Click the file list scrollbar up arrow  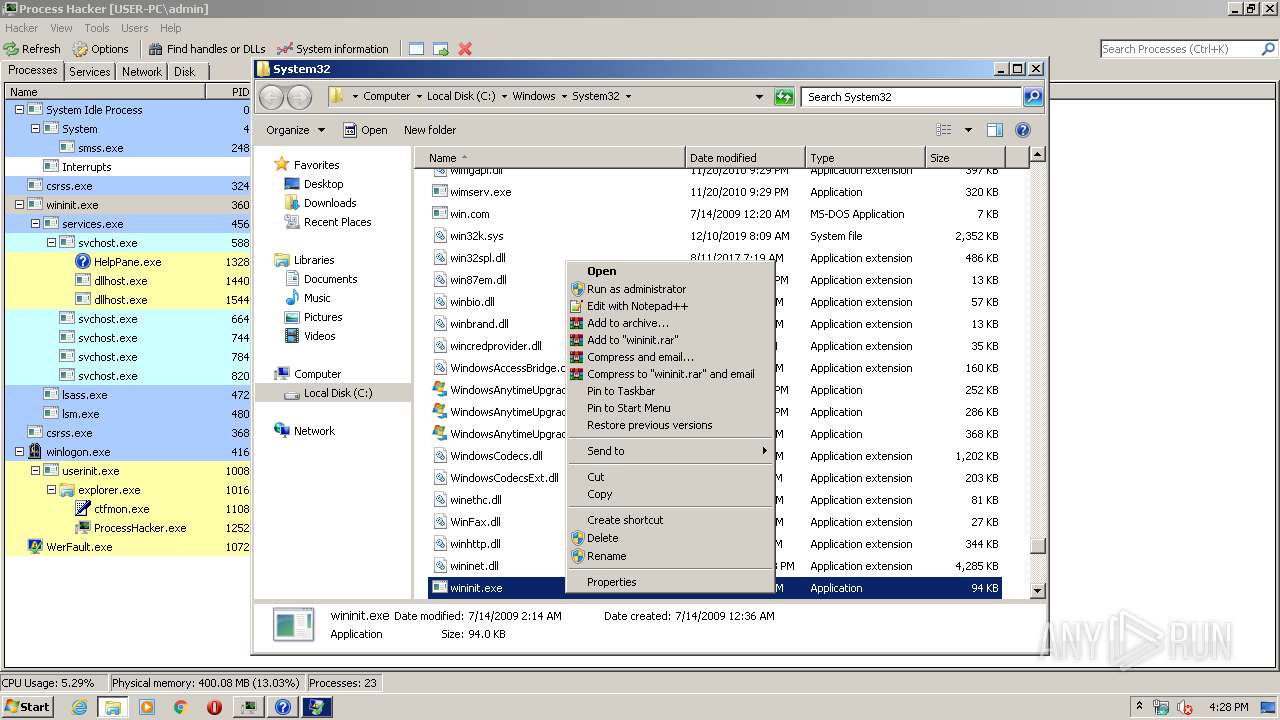coord(1037,155)
